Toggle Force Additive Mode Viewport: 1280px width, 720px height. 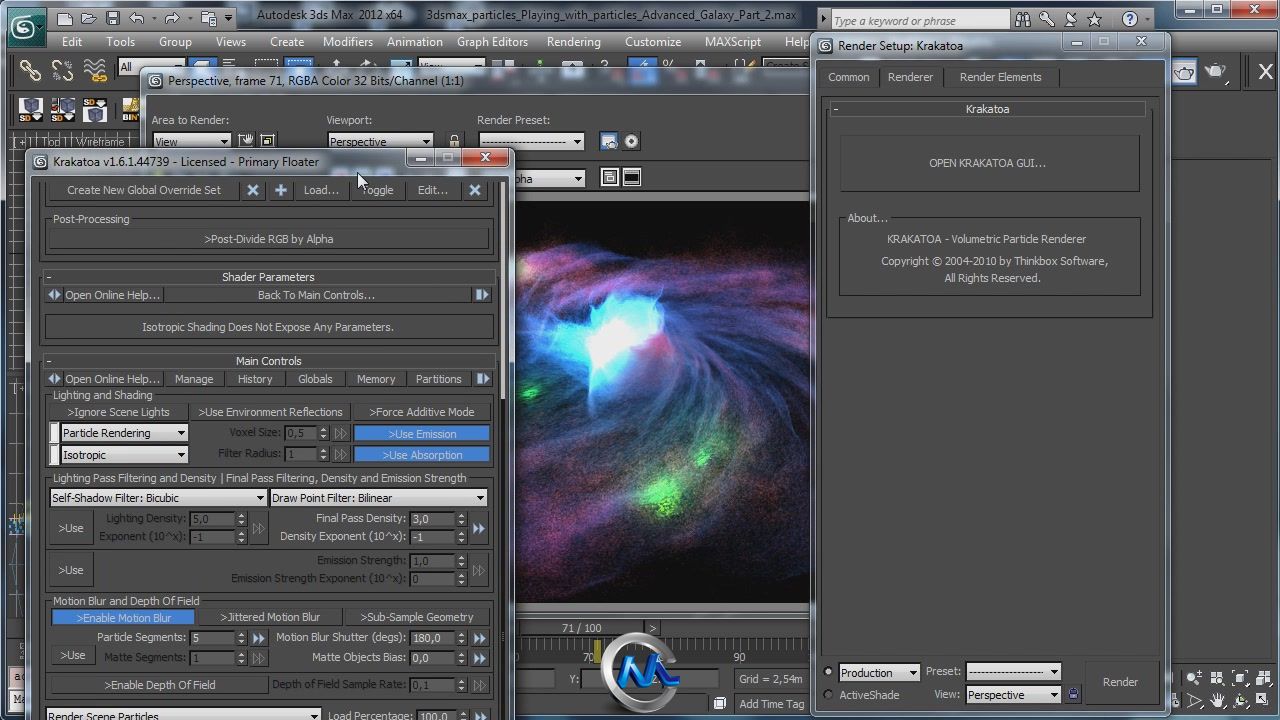[421, 412]
